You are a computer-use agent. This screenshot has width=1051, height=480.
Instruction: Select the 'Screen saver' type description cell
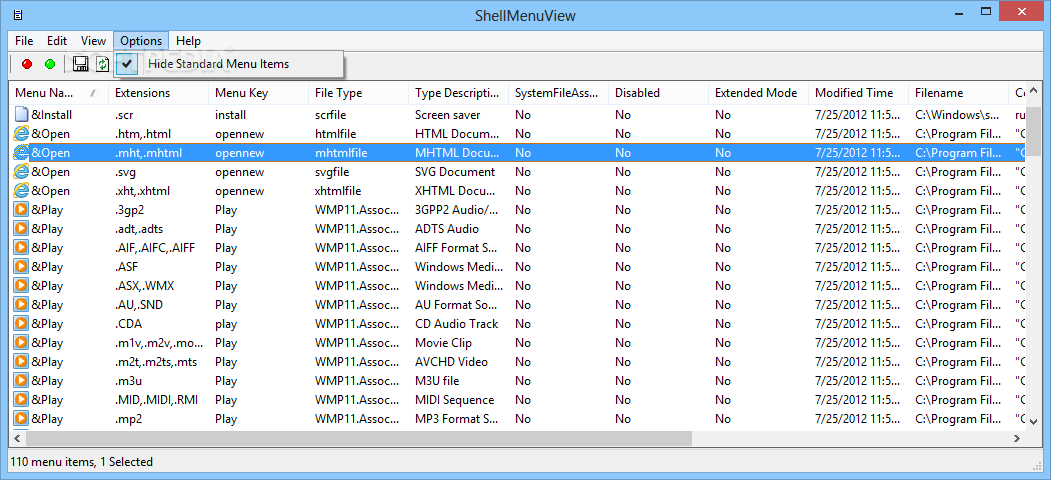(447, 115)
